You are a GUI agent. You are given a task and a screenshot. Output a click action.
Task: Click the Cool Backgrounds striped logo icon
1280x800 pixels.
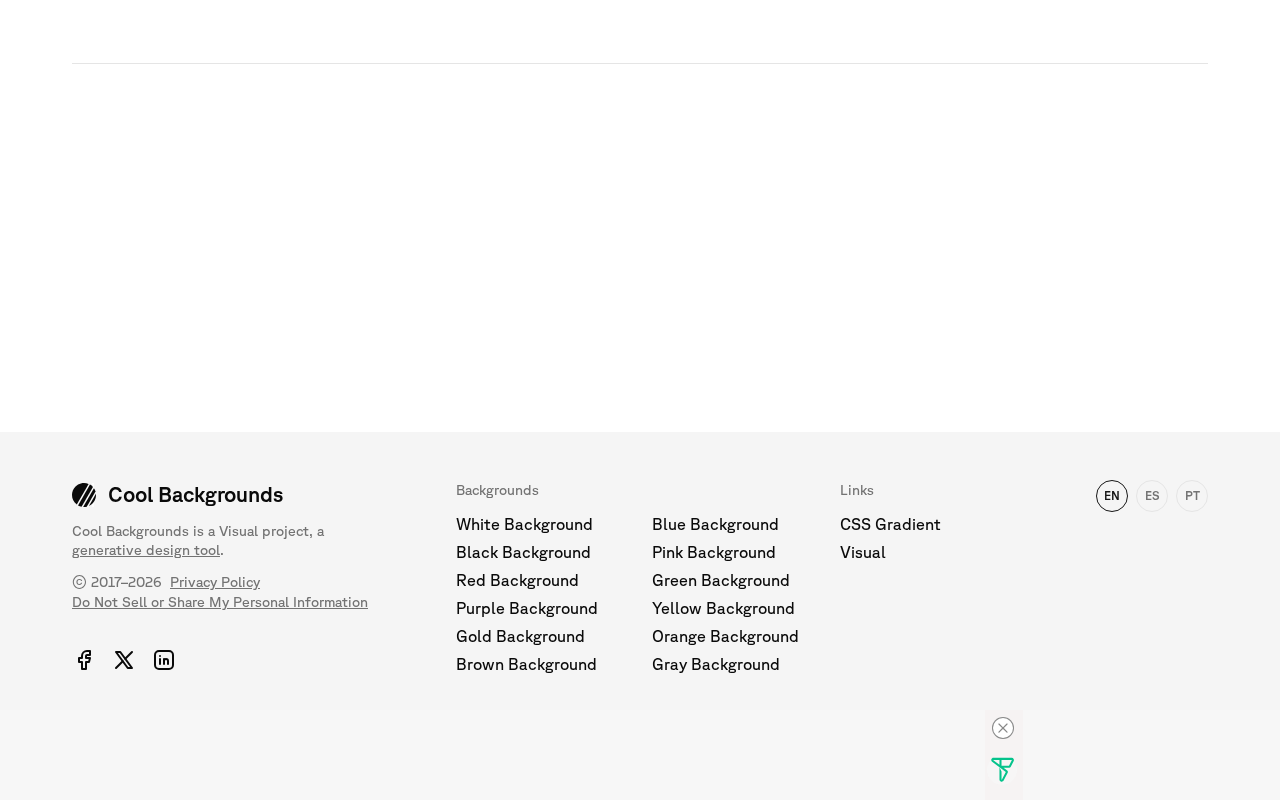pyautogui.click(x=84, y=495)
